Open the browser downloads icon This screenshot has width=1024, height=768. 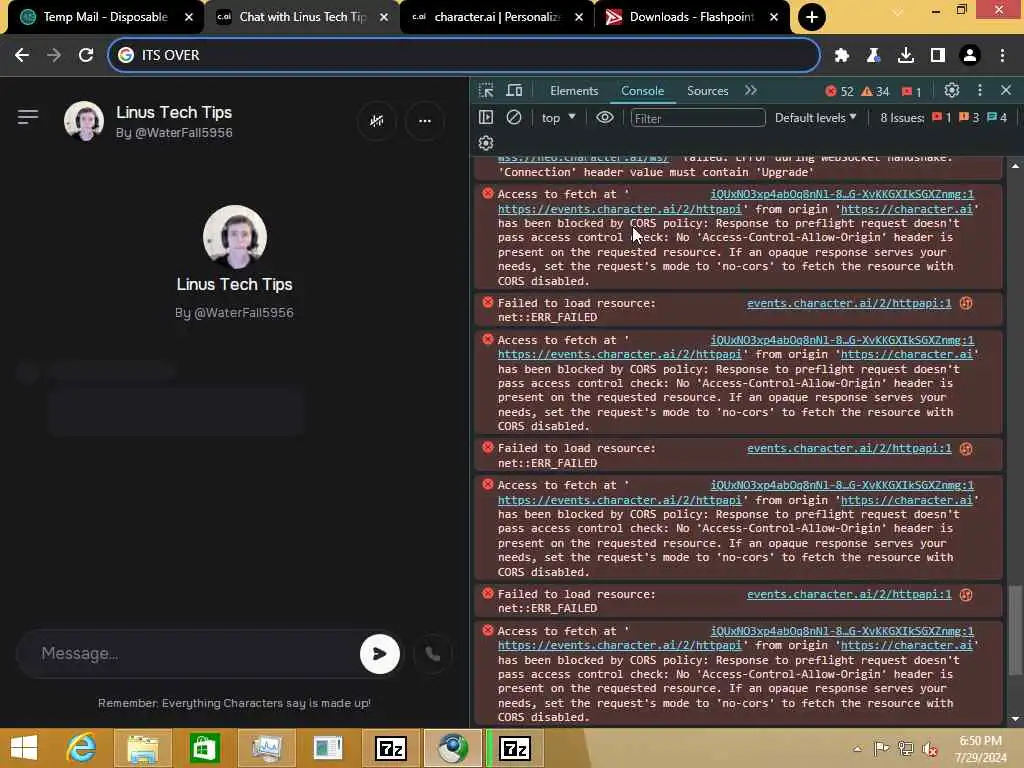tap(906, 56)
